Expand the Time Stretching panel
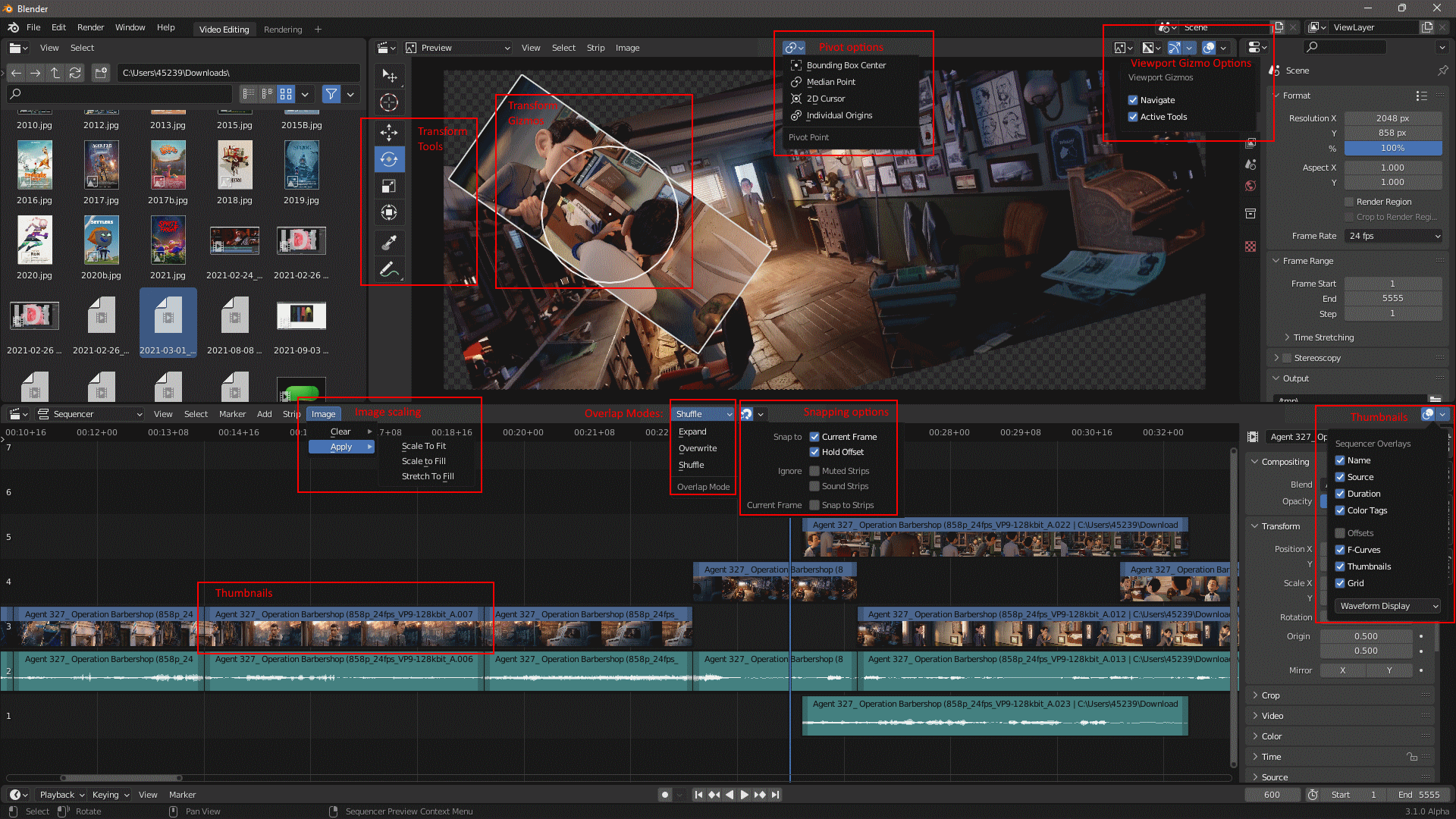The height and width of the screenshot is (819, 1456). click(1323, 337)
